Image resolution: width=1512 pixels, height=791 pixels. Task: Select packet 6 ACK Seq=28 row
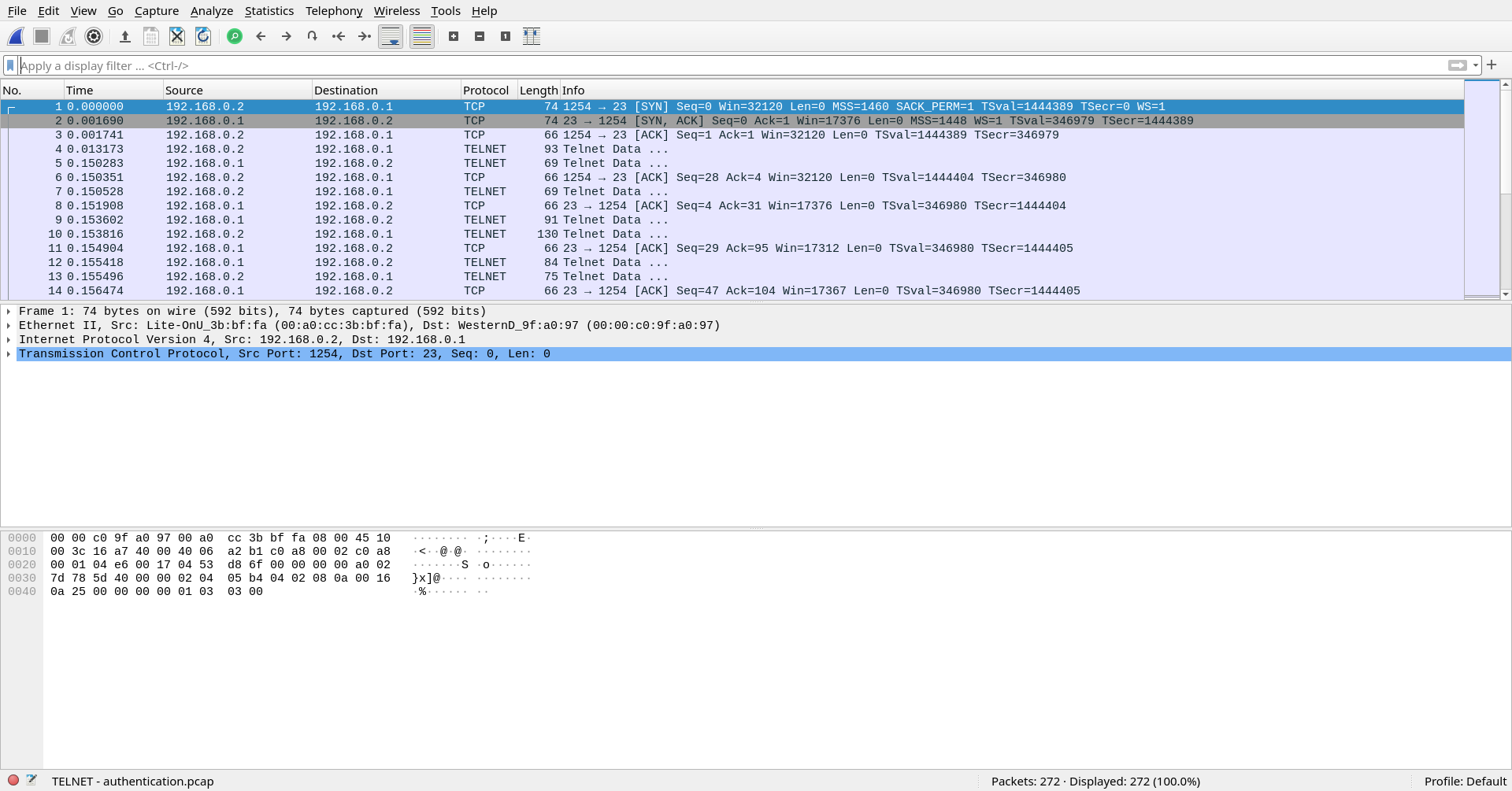732,178
